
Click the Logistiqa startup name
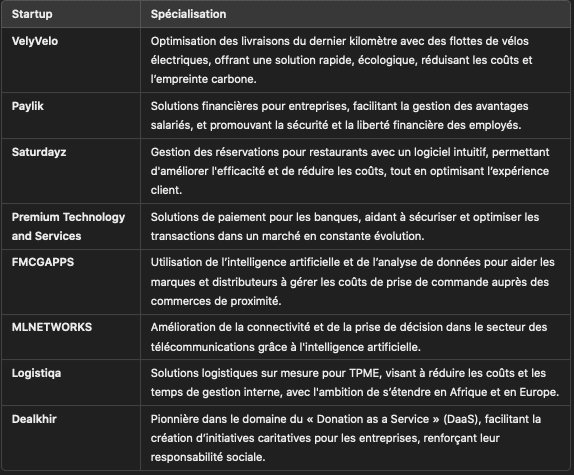36,373
